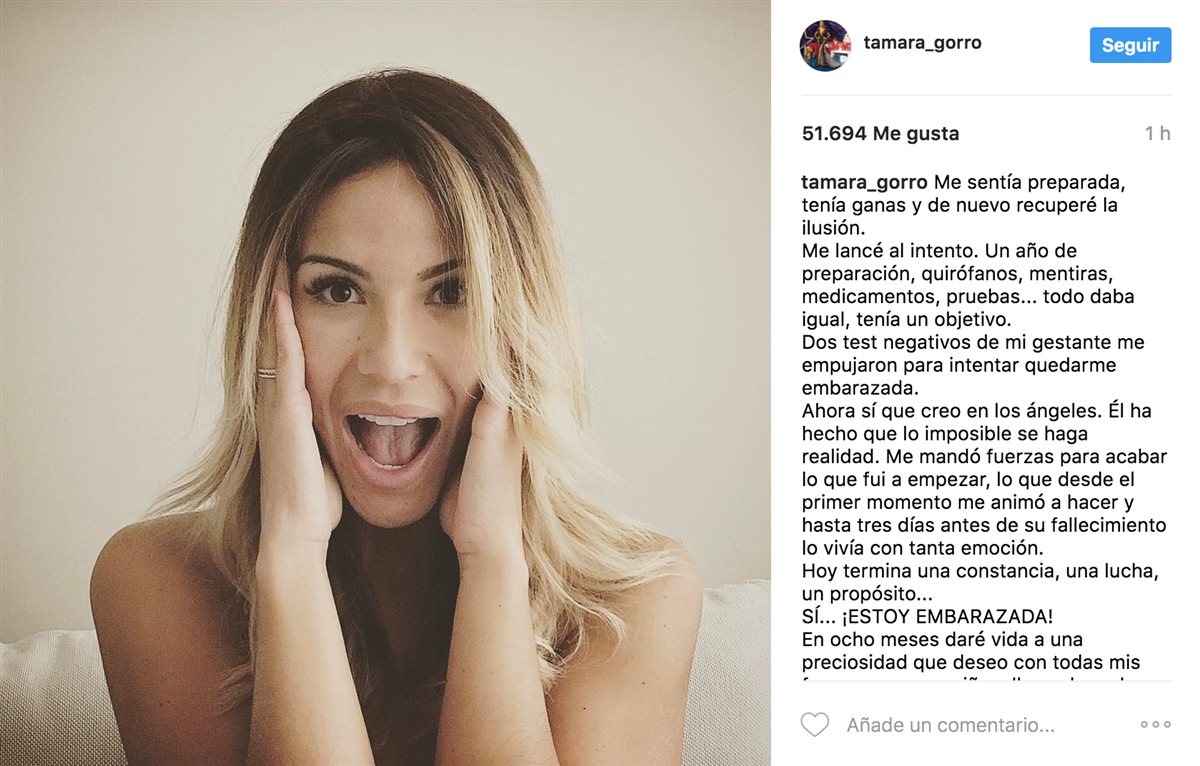Open tamara_gorro username link in header
The height and width of the screenshot is (766, 1200).
[922, 44]
